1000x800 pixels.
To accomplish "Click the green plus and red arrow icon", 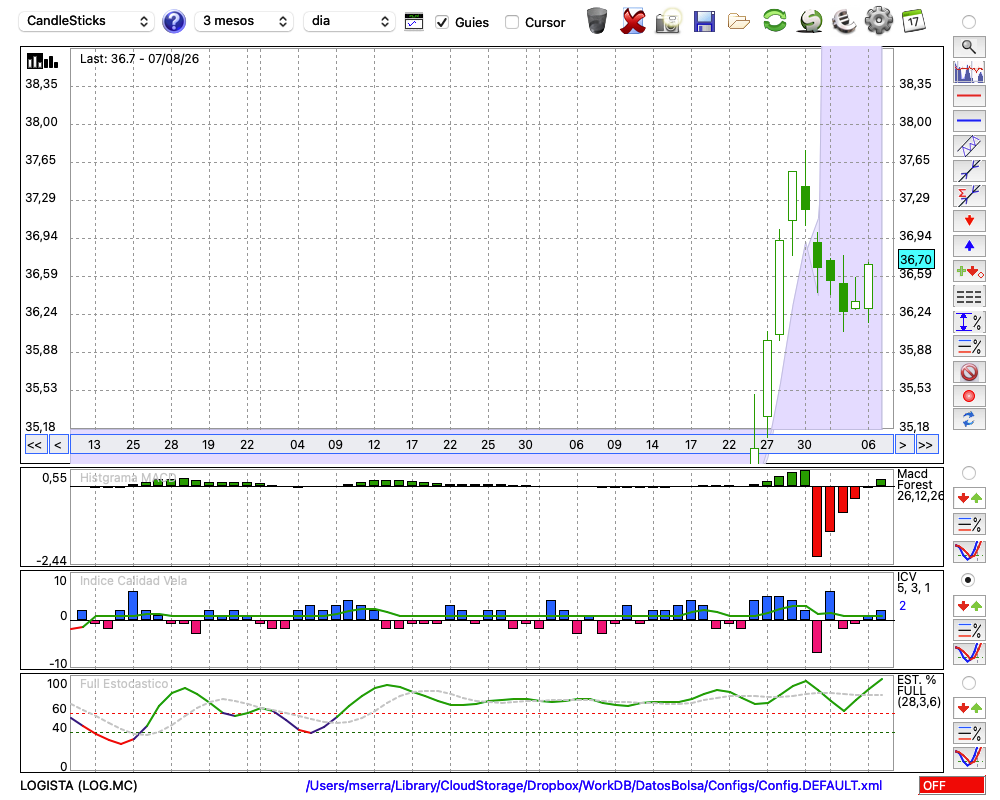I will 969,272.
